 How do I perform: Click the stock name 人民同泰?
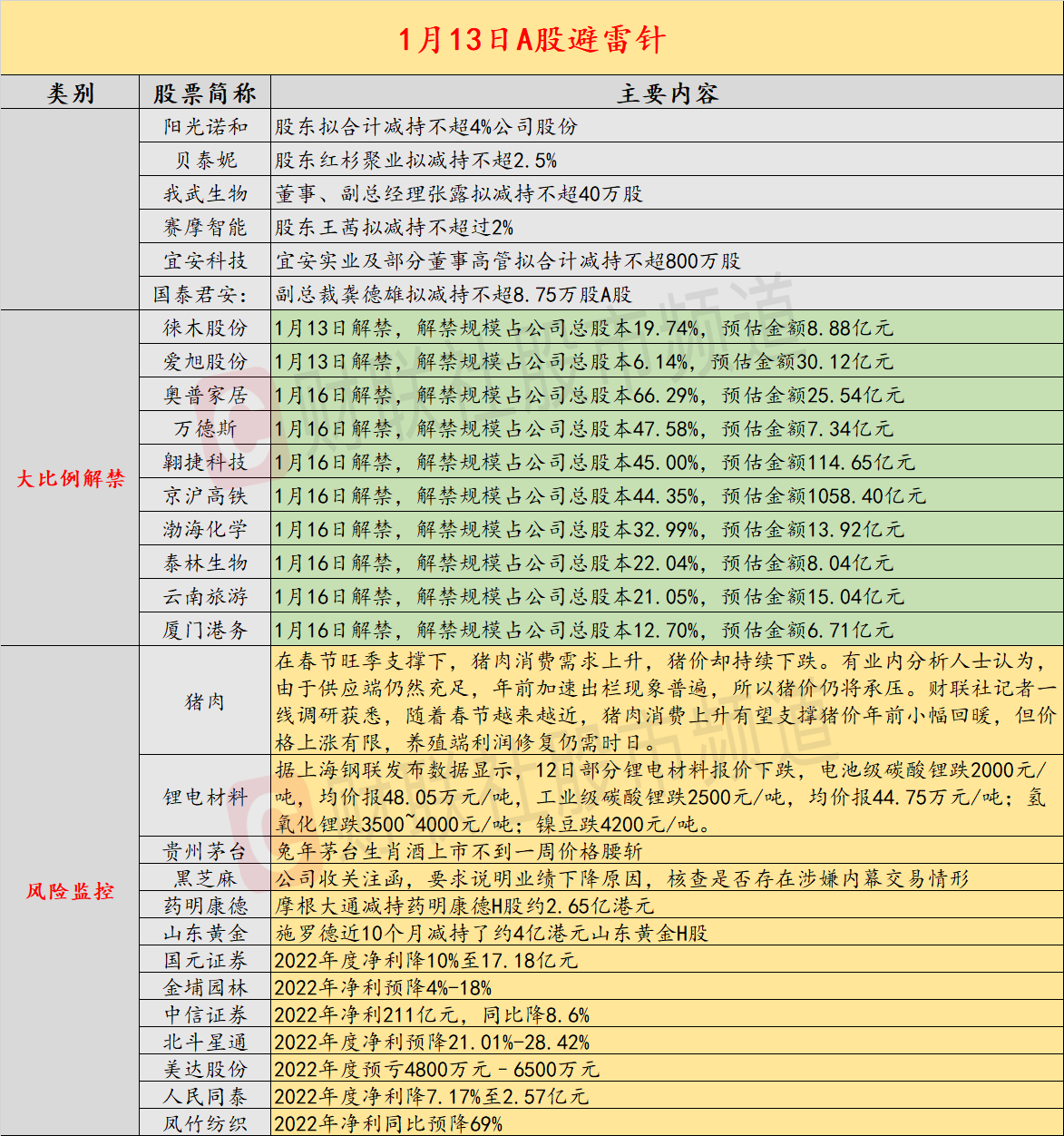205,1096
